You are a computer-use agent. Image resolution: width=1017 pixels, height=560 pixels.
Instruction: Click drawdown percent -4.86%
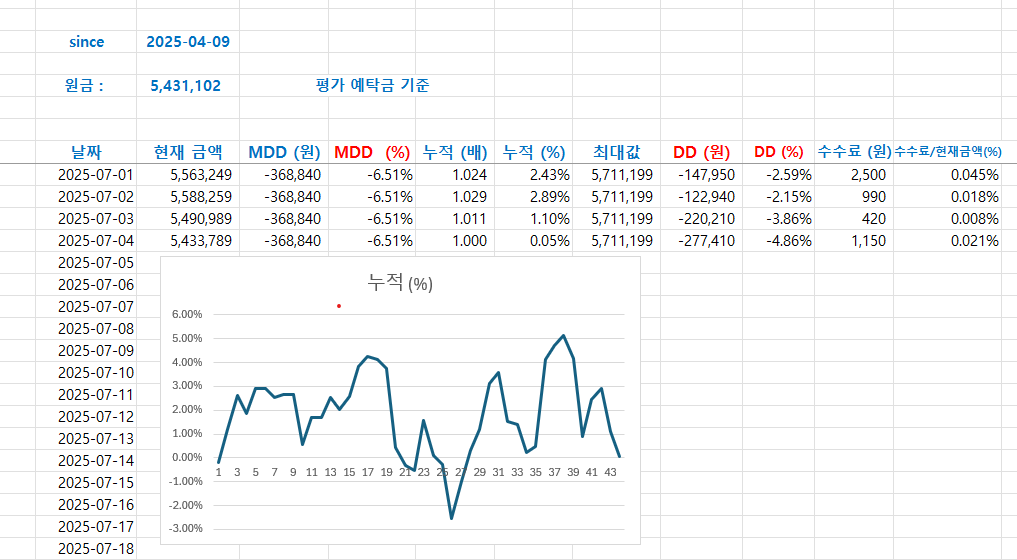coord(778,241)
